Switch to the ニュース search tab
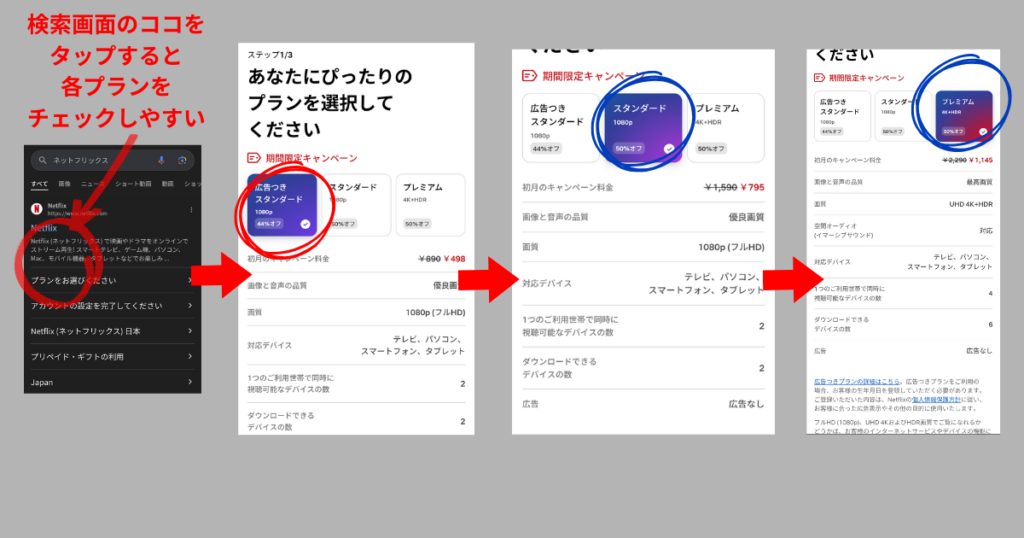Screen dimensions: 1024x538 pos(91,184)
